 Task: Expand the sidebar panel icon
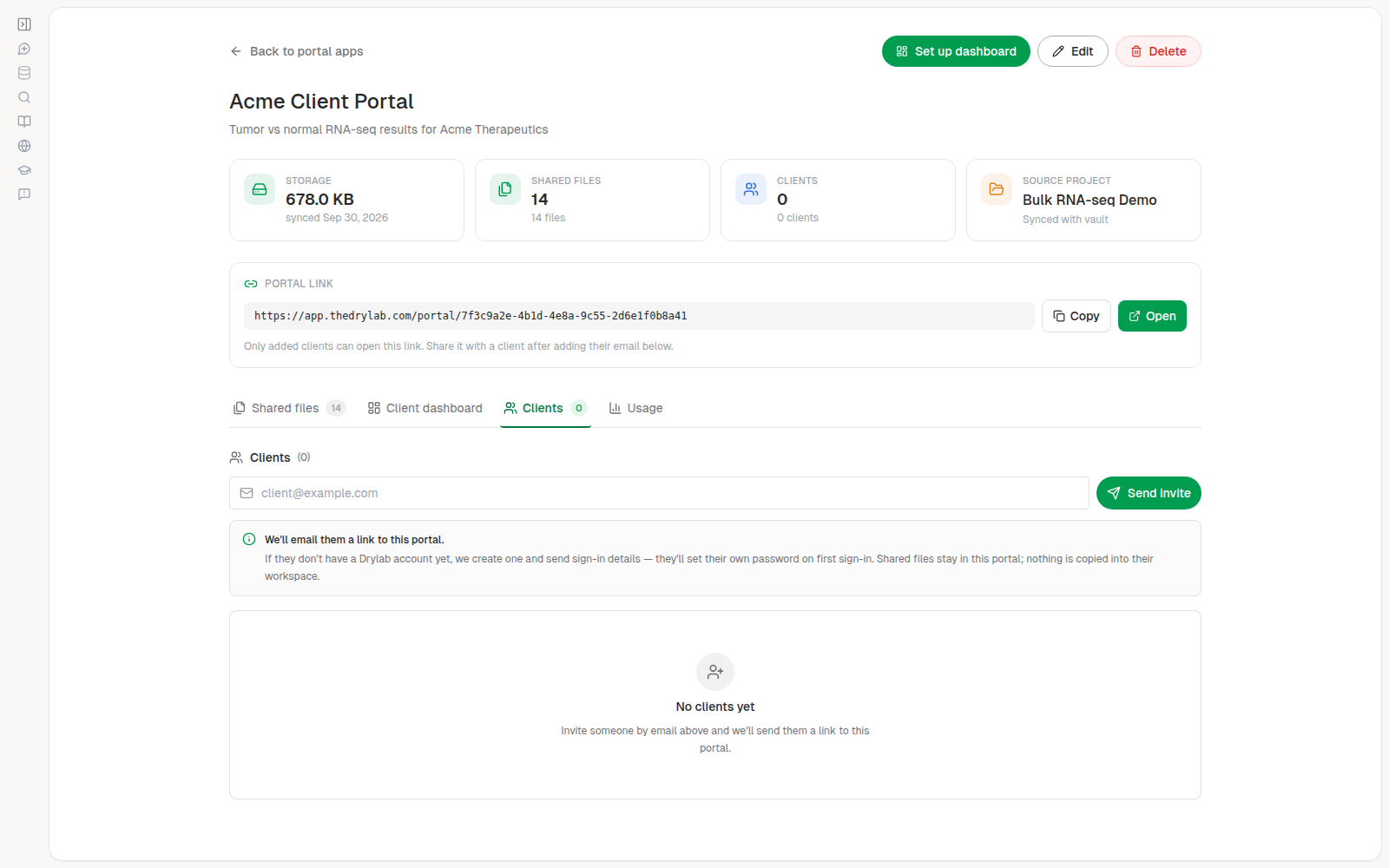pyautogui.click(x=24, y=24)
